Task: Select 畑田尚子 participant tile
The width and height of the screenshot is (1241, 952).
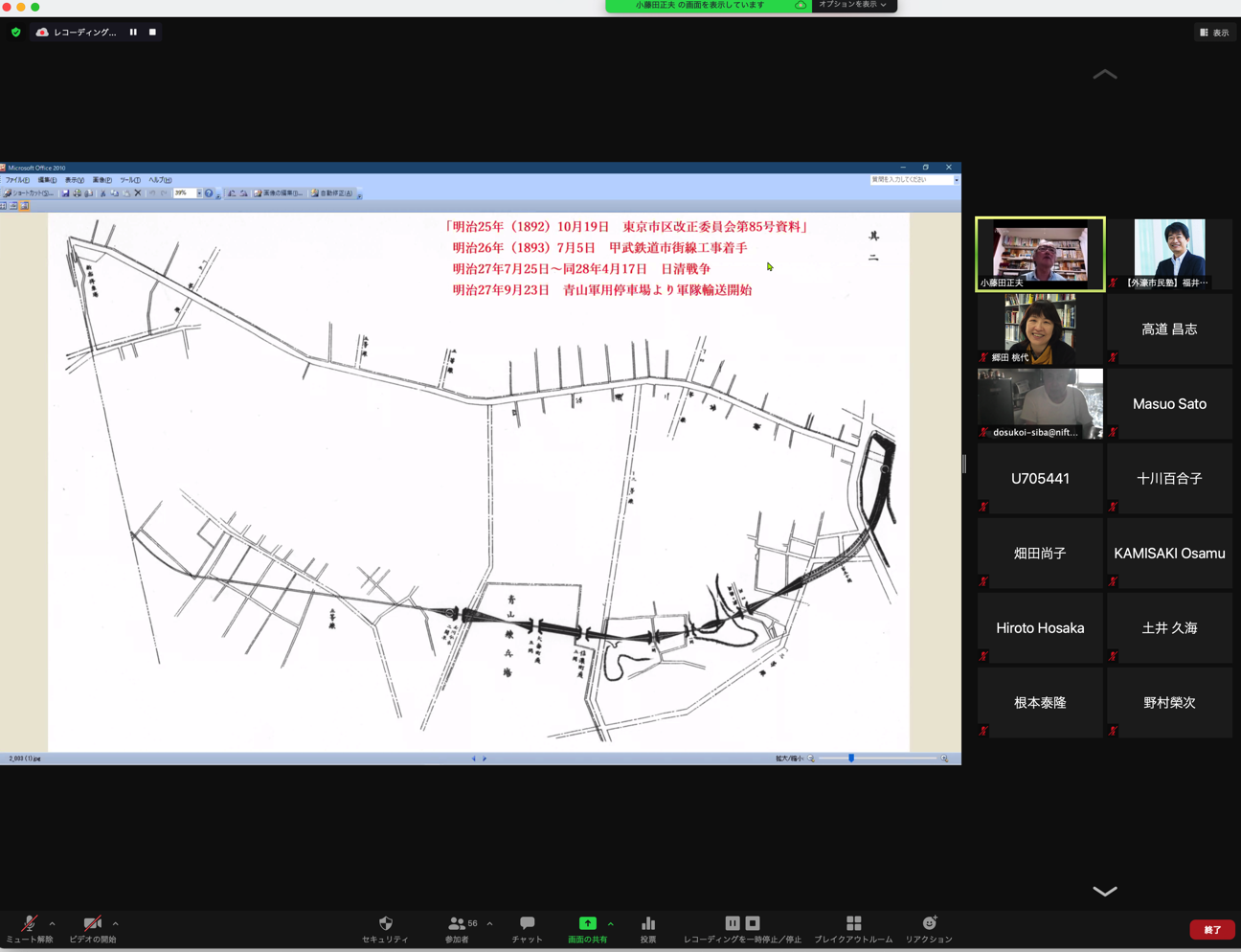Action: click(x=1040, y=553)
